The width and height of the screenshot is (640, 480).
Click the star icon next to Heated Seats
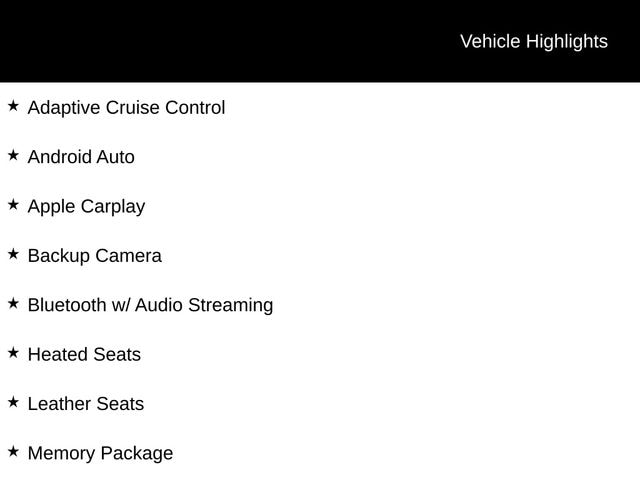point(13,352)
